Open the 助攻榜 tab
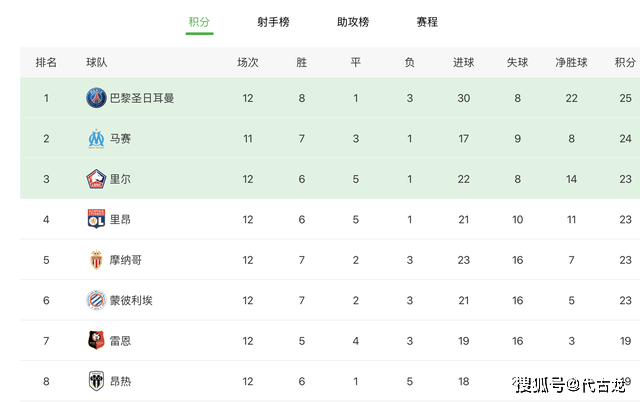The image size is (640, 402). tap(353, 22)
